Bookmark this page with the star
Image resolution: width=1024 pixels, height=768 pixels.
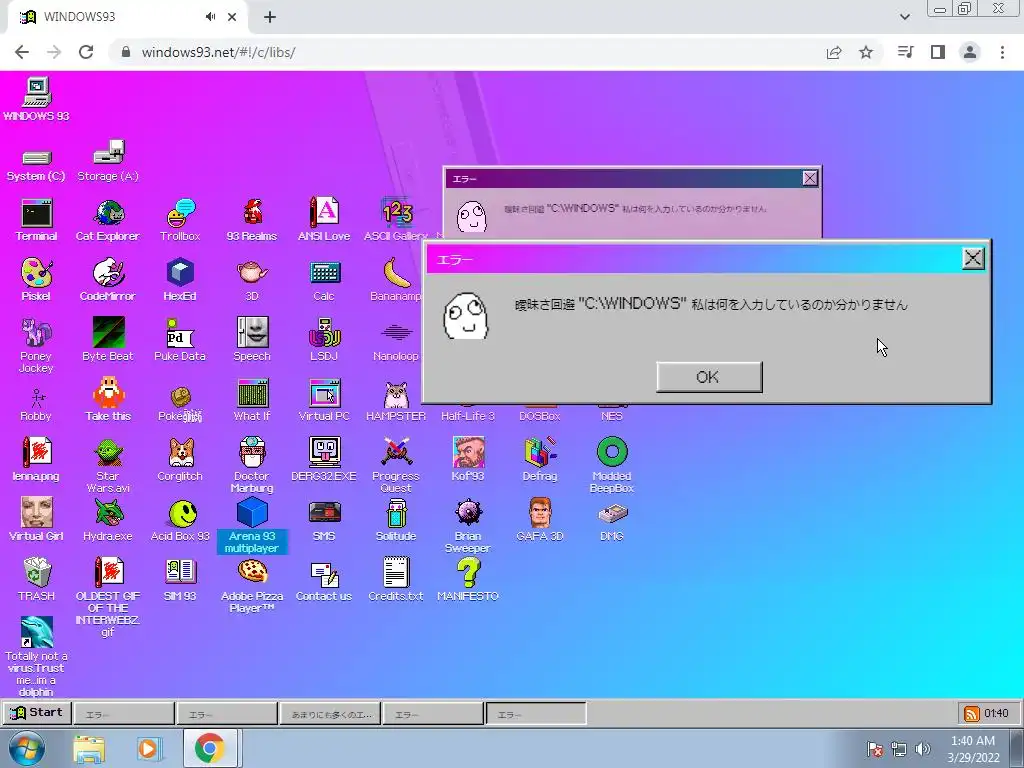coord(866,52)
